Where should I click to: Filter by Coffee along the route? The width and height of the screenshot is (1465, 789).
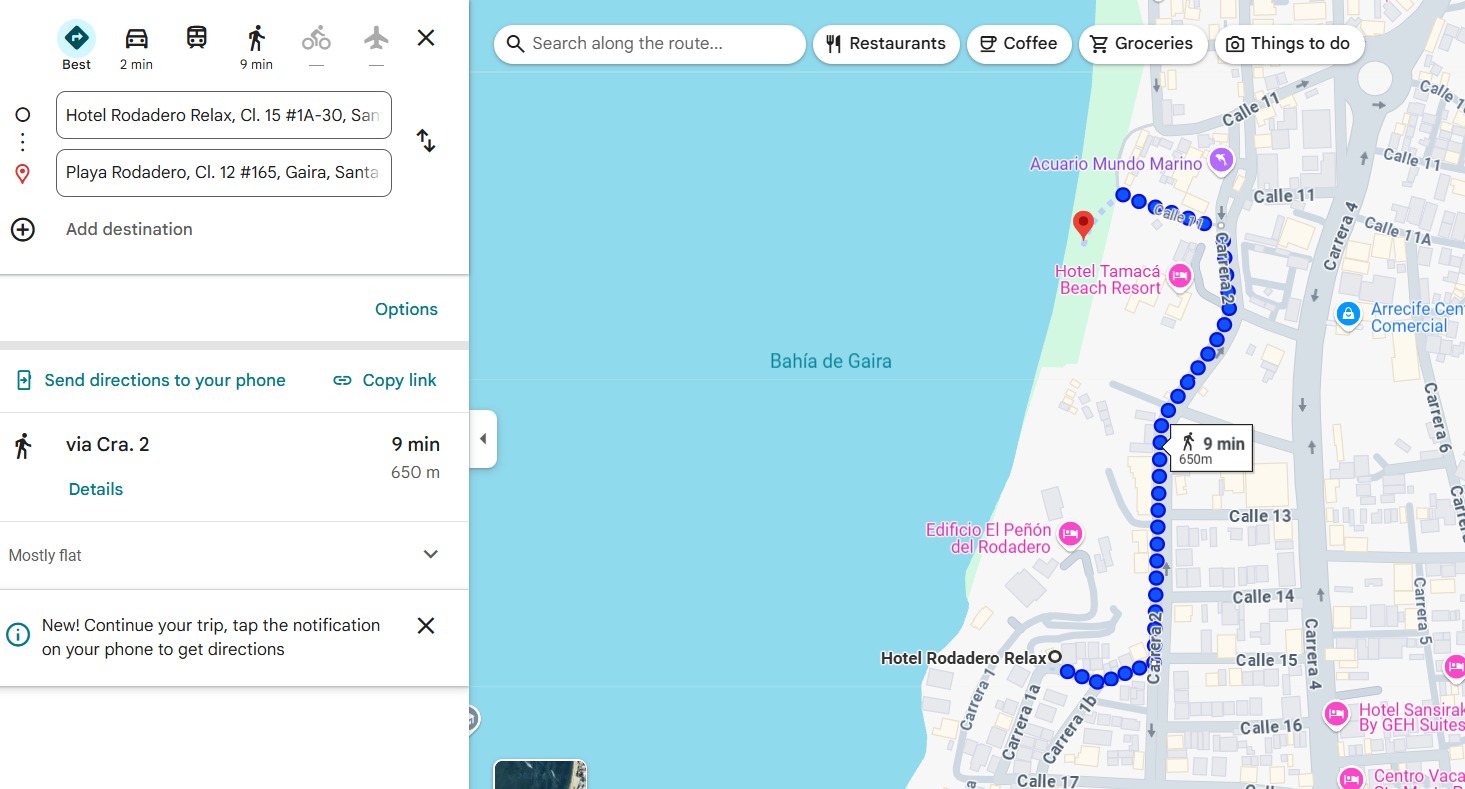pos(1019,44)
